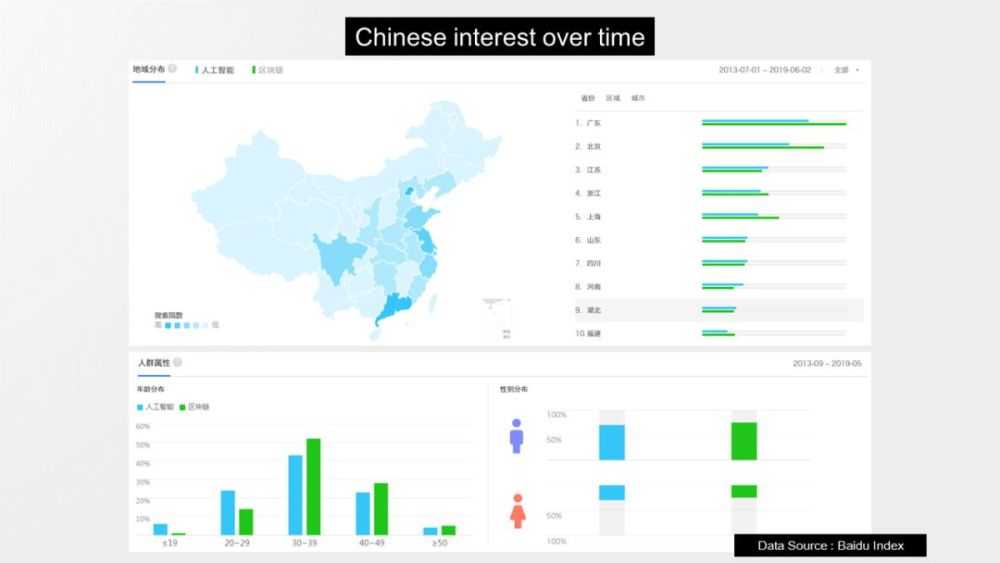
Task: Click the '40~49' age axis label
Action: click(x=372, y=543)
